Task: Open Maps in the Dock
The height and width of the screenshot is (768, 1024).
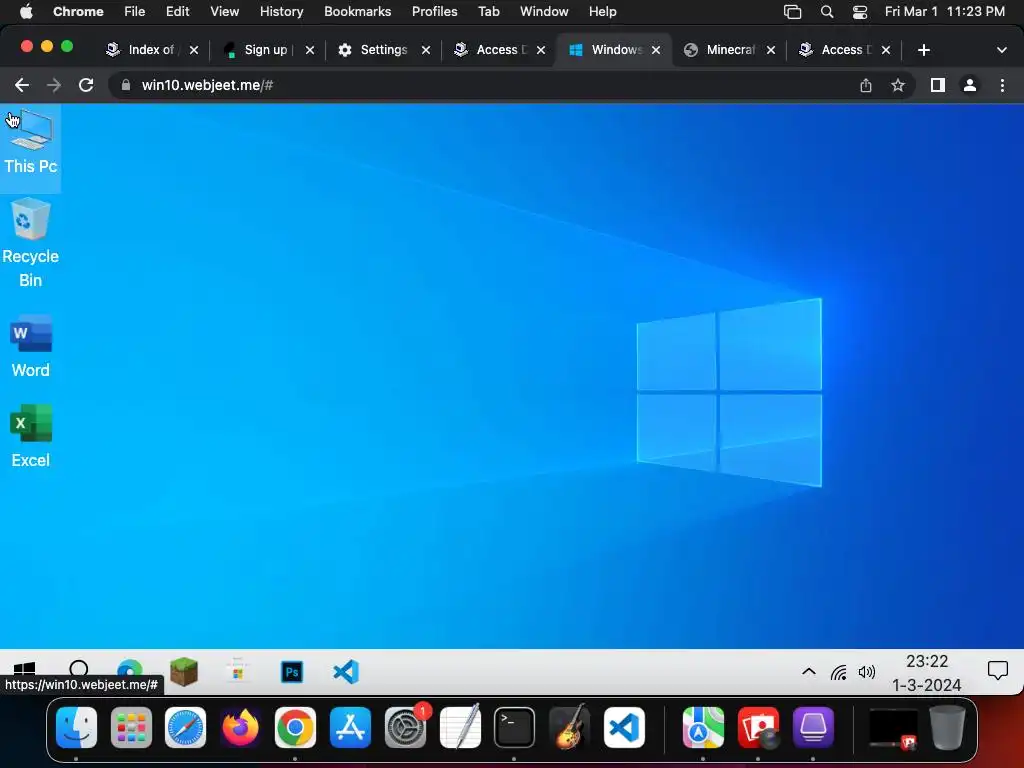Action: pyautogui.click(x=703, y=728)
